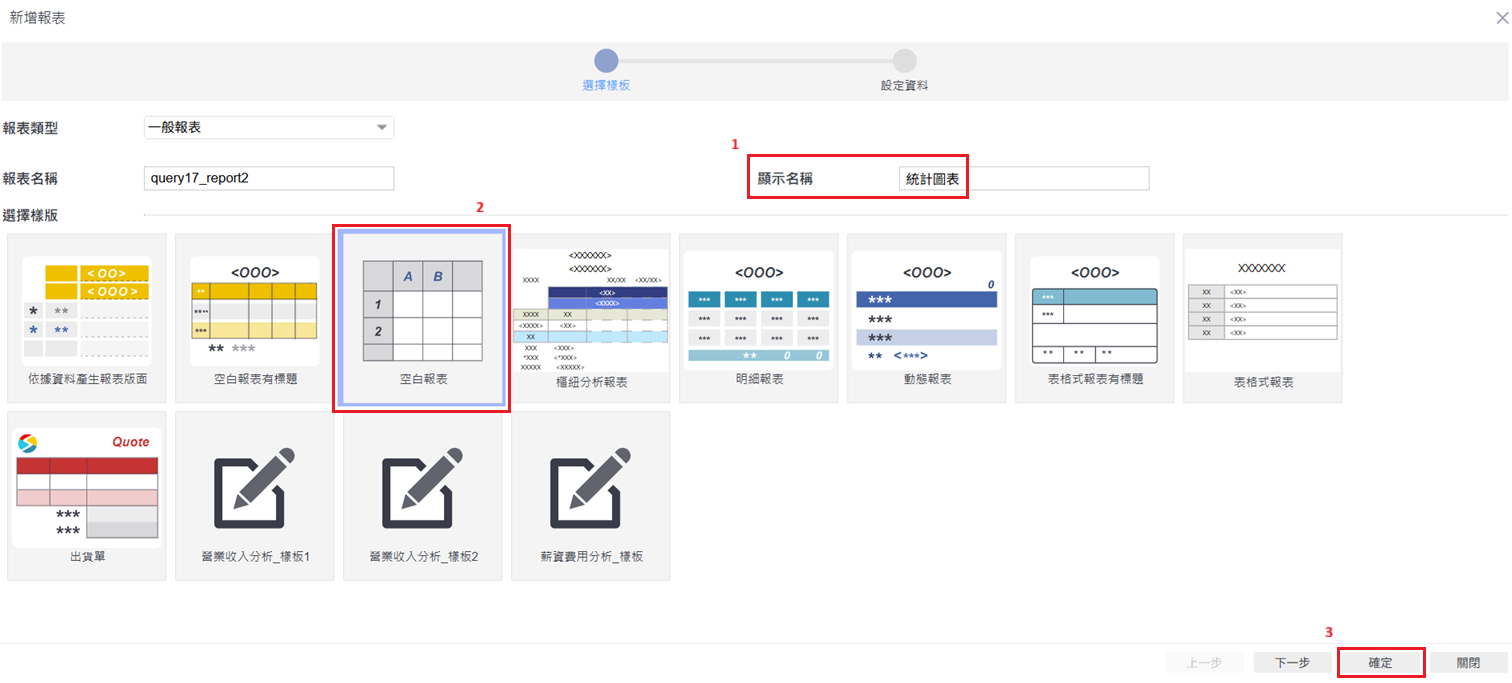Choose the 空白報表有標題 template

click(x=255, y=311)
